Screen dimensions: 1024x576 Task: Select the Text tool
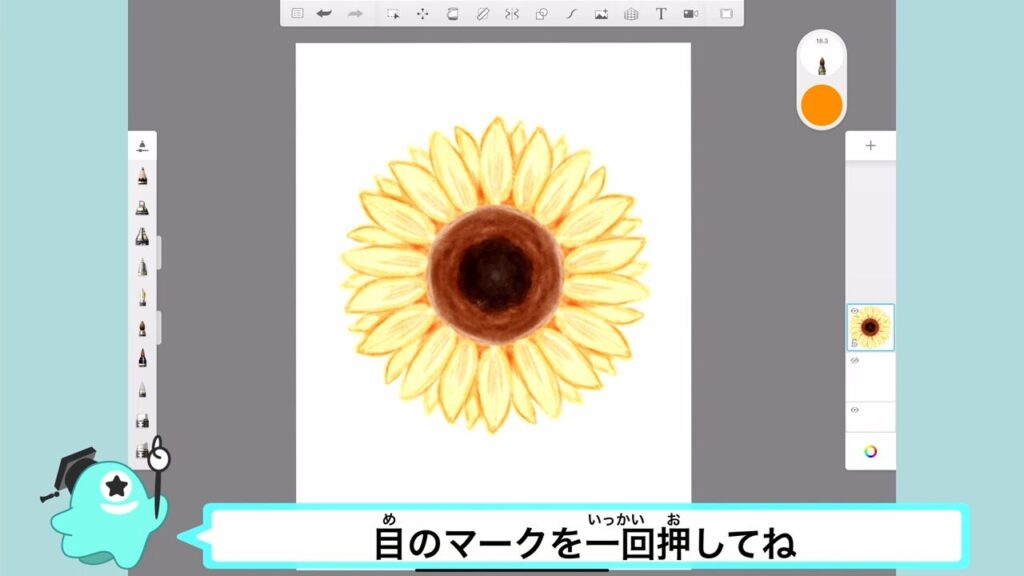click(x=661, y=14)
